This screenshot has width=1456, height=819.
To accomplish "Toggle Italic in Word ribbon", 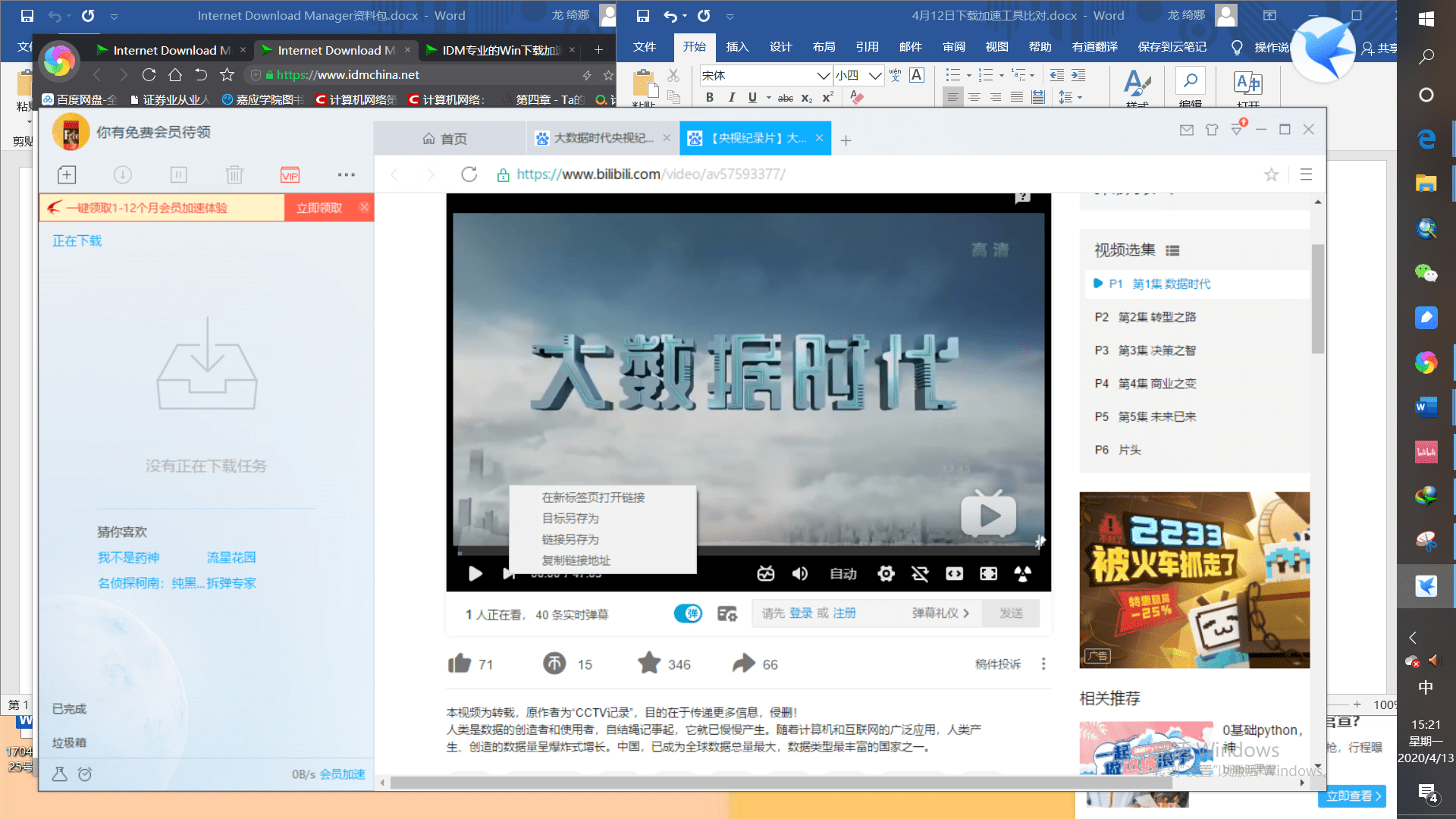I will click(731, 98).
